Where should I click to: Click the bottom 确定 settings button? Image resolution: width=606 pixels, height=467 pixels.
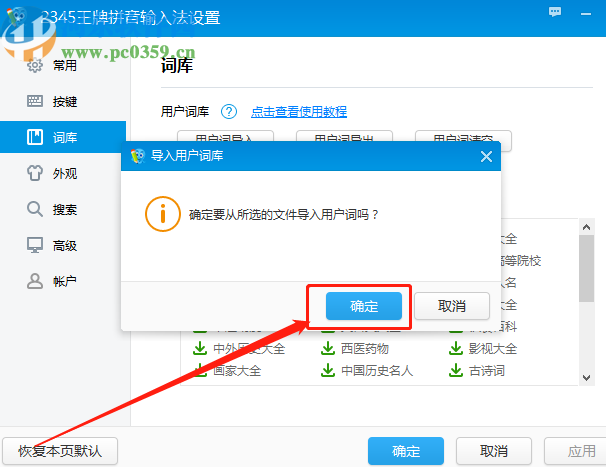[x=406, y=451]
